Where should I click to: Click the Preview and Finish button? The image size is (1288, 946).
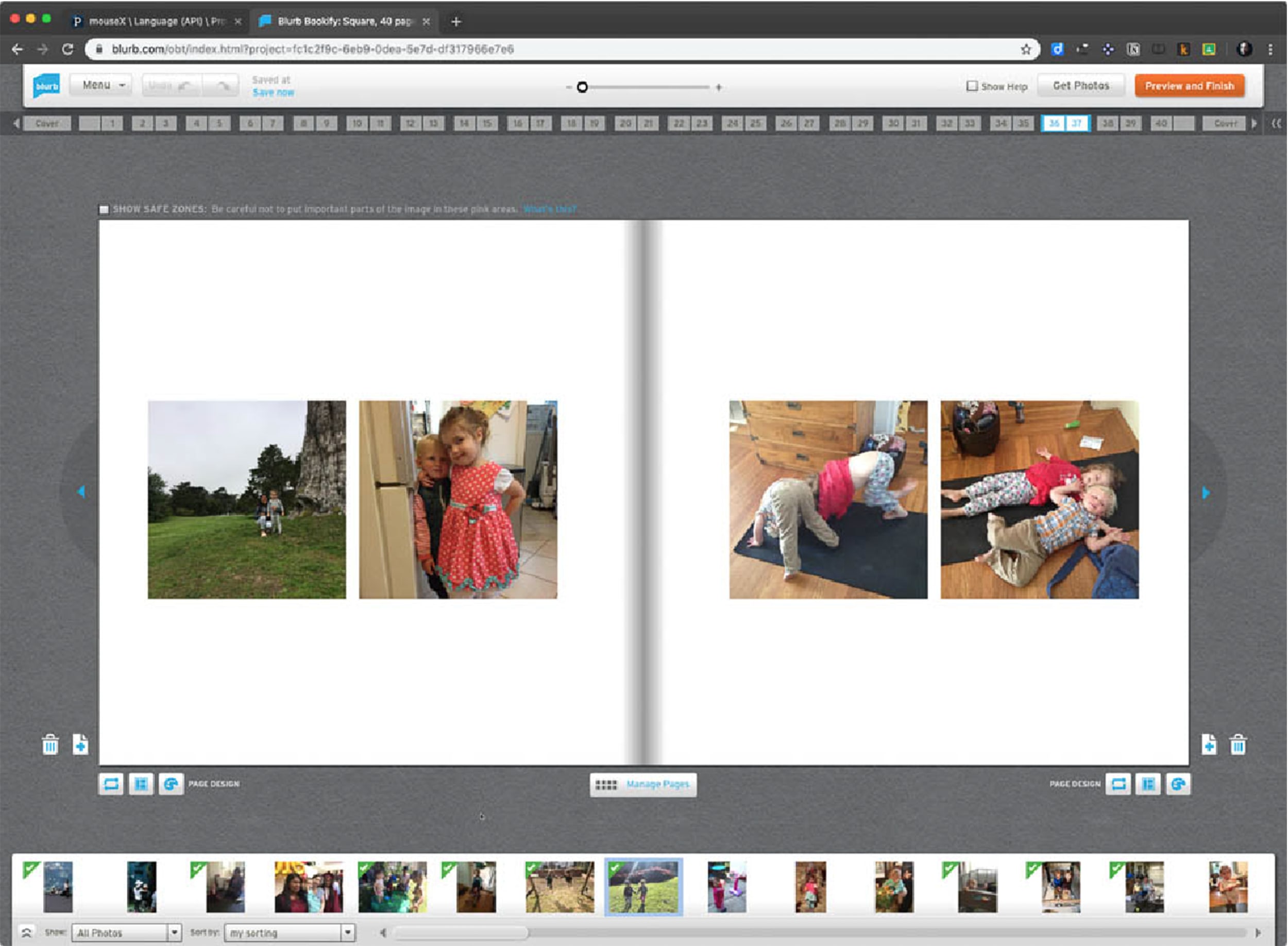[x=1189, y=86]
